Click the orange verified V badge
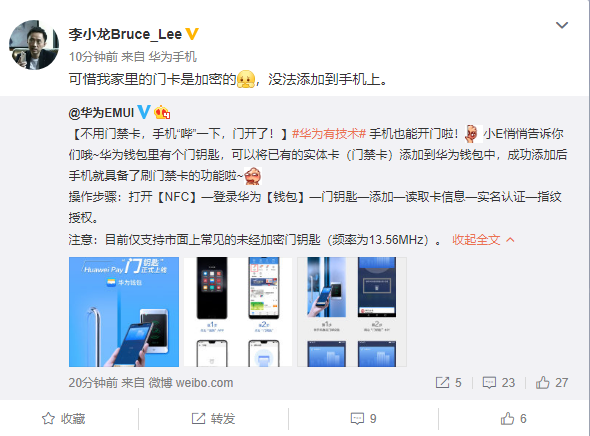This screenshot has width=590, height=436. coord(192,34)
